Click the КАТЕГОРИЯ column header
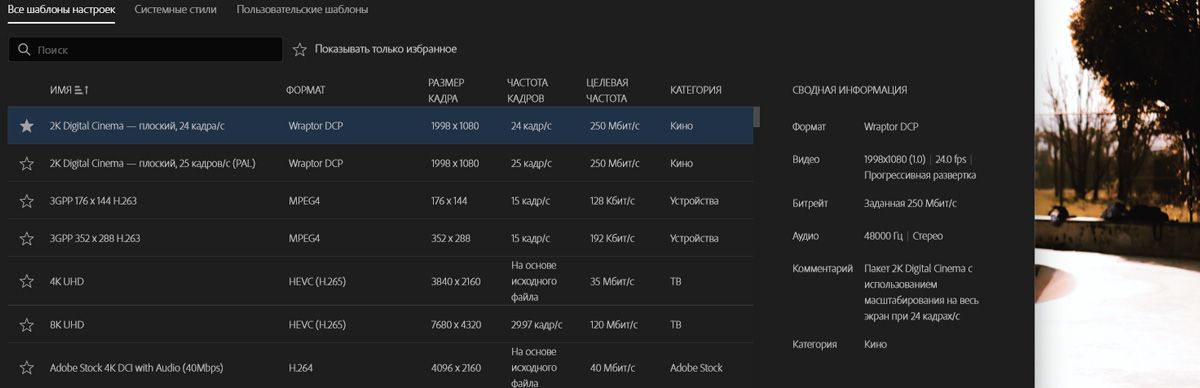 click(x=696, y=90)
